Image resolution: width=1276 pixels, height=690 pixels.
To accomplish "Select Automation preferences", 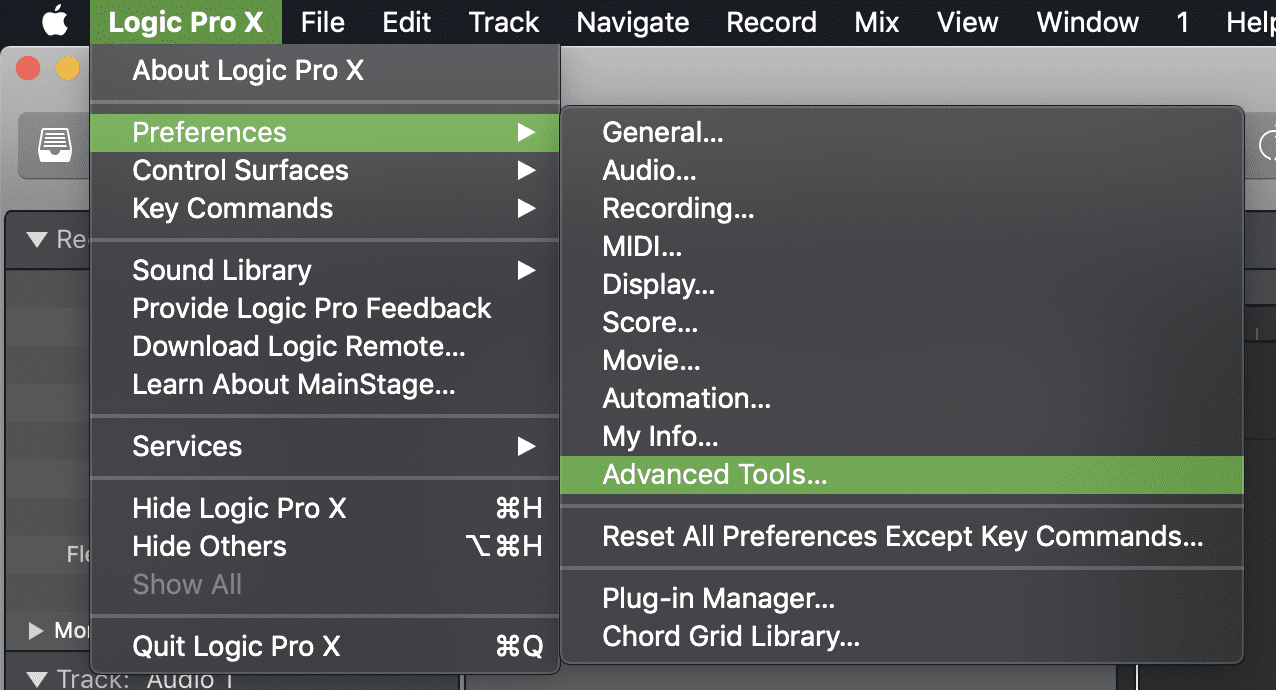I will pos(686,399).
